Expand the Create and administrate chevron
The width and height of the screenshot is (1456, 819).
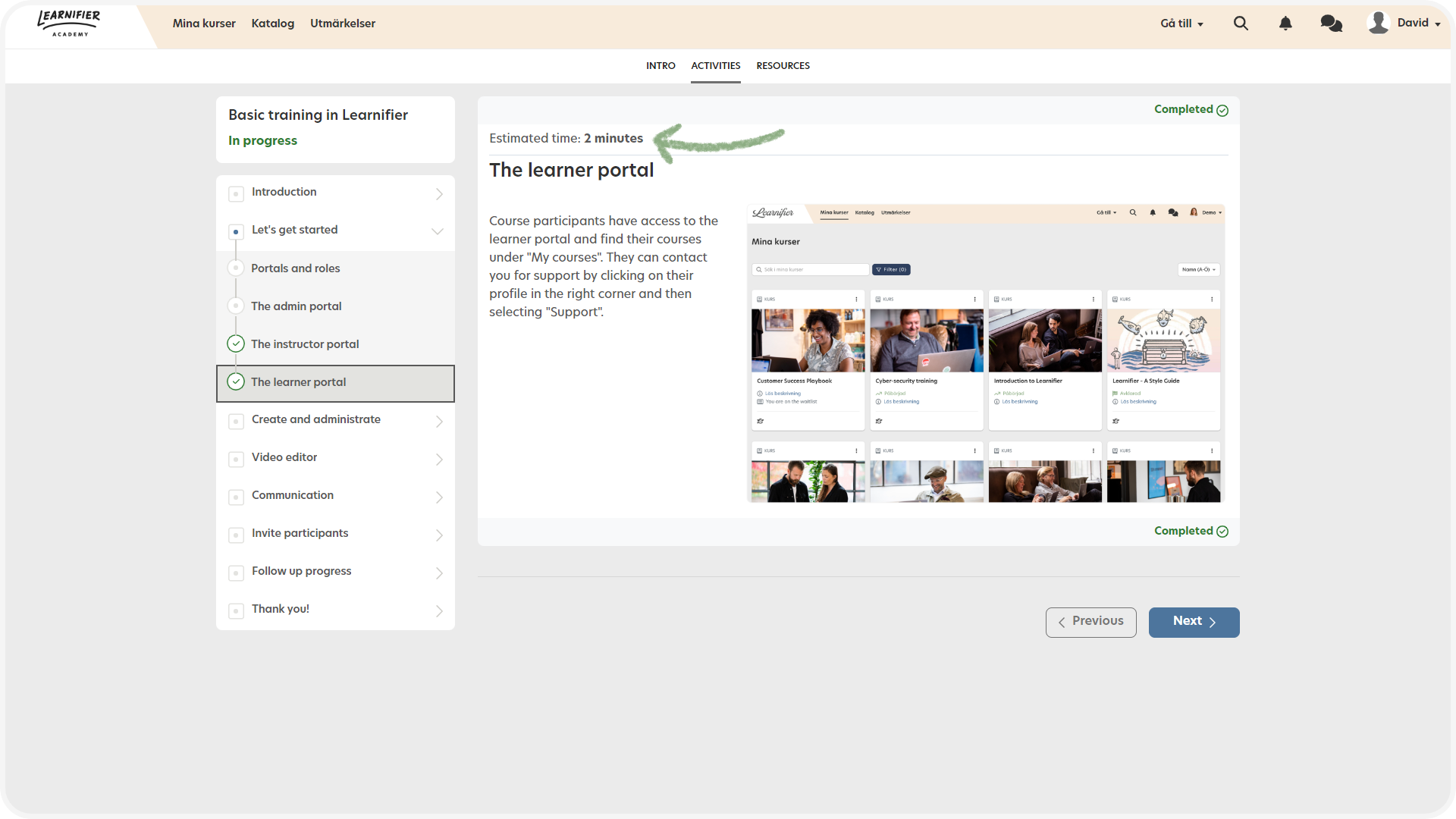[439, 422]
